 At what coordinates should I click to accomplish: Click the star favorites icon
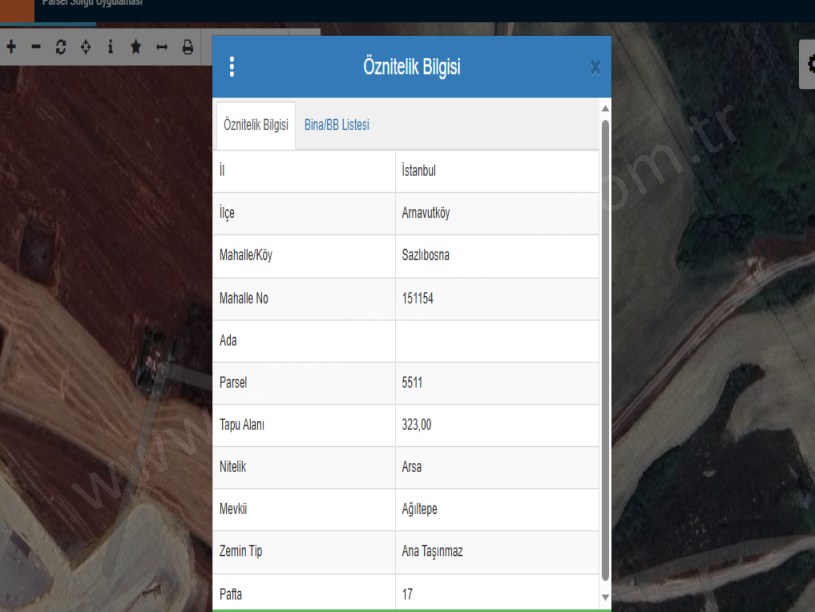point(135,47)
